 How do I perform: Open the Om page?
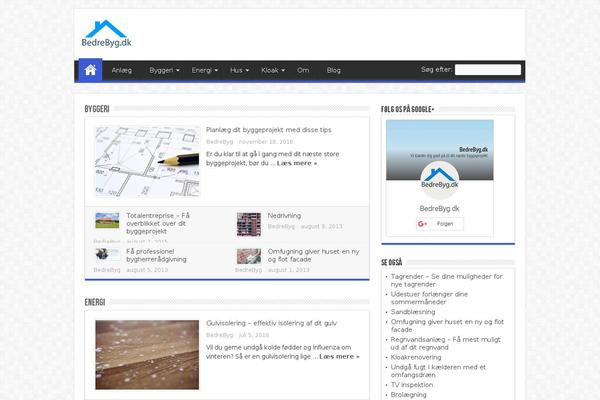pyautogui.click(x=303, y=70)
